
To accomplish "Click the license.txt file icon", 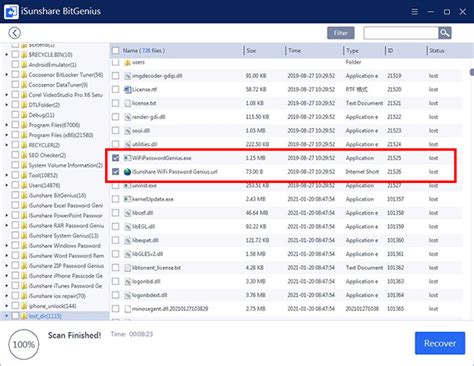I will [x=127, y=103].
